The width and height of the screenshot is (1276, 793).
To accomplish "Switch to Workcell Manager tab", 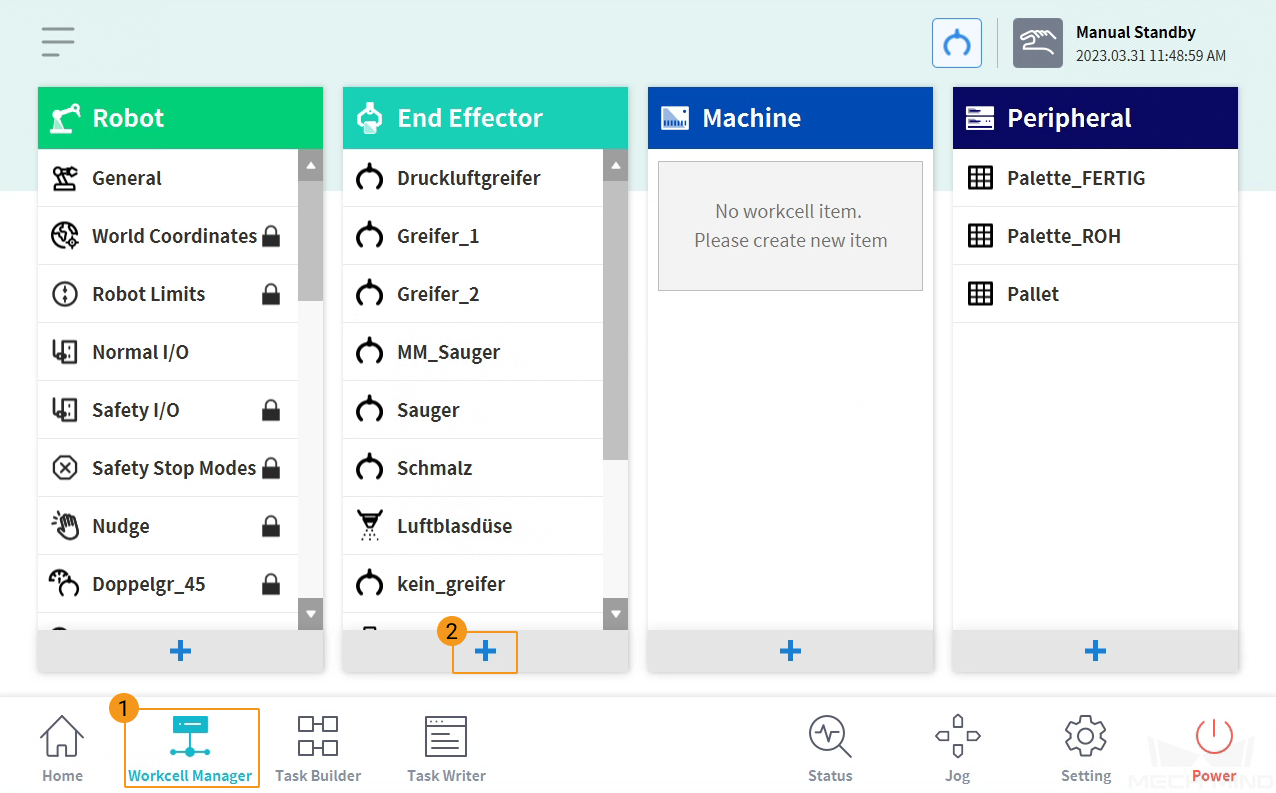I will (x=190, y=748).
